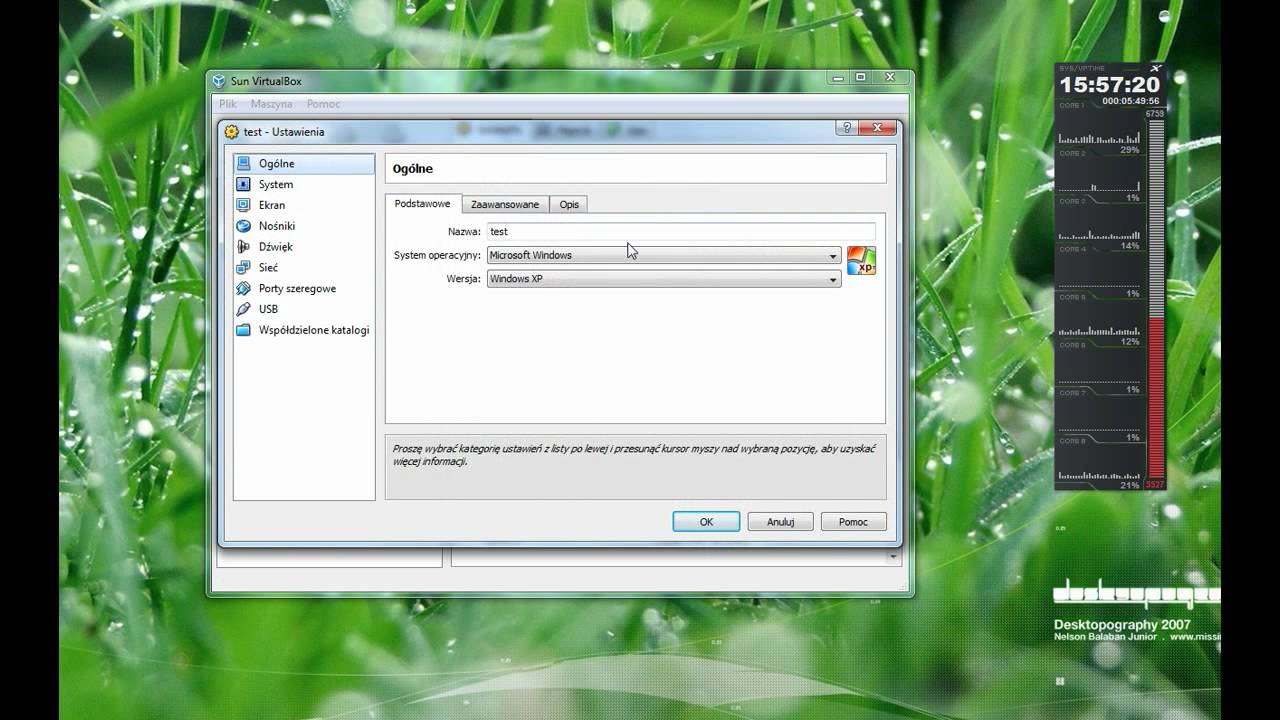Select the Ogólne settings category label

click(276, 163)
